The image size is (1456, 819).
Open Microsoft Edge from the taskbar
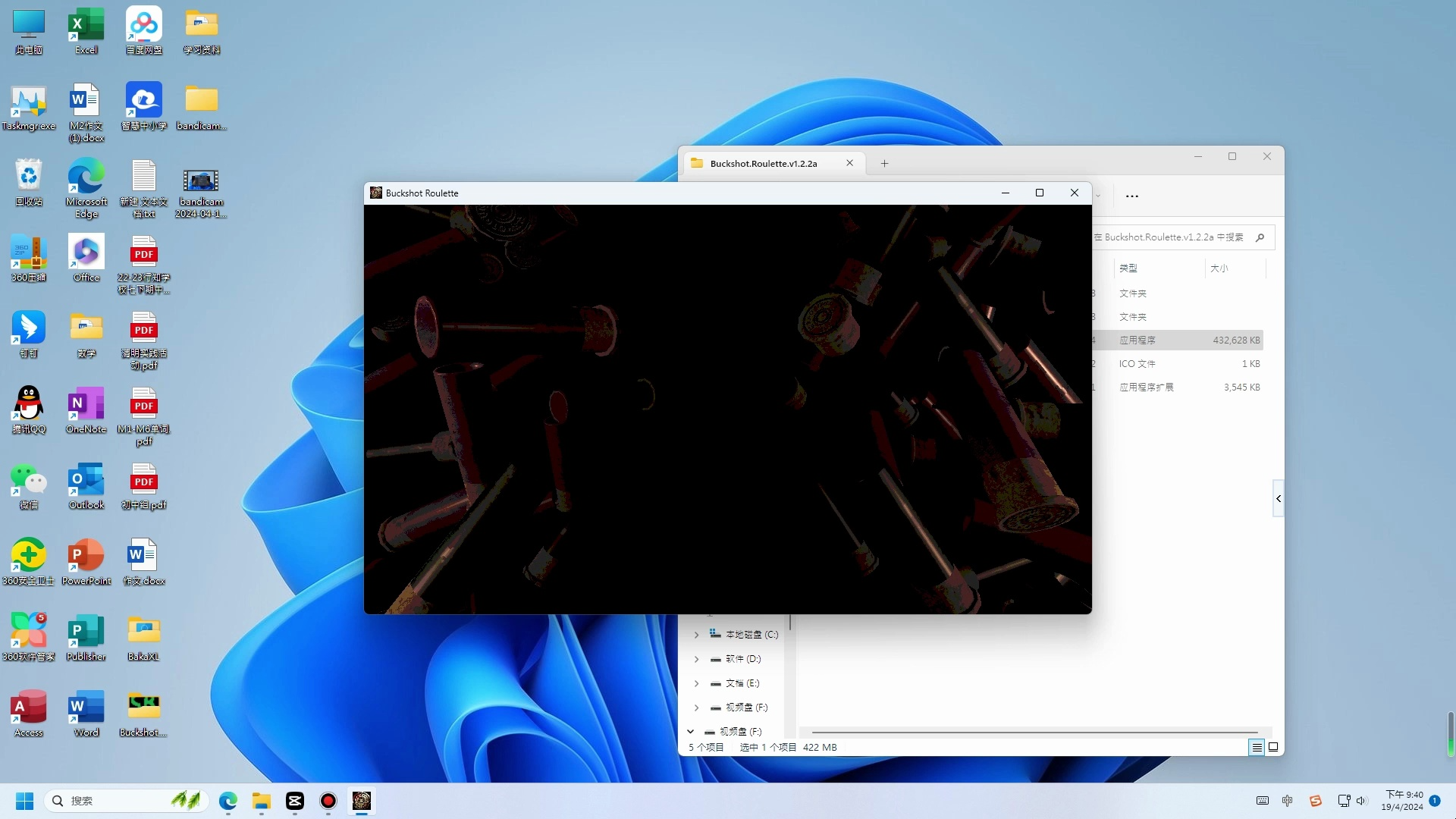[x=228, y=801]
